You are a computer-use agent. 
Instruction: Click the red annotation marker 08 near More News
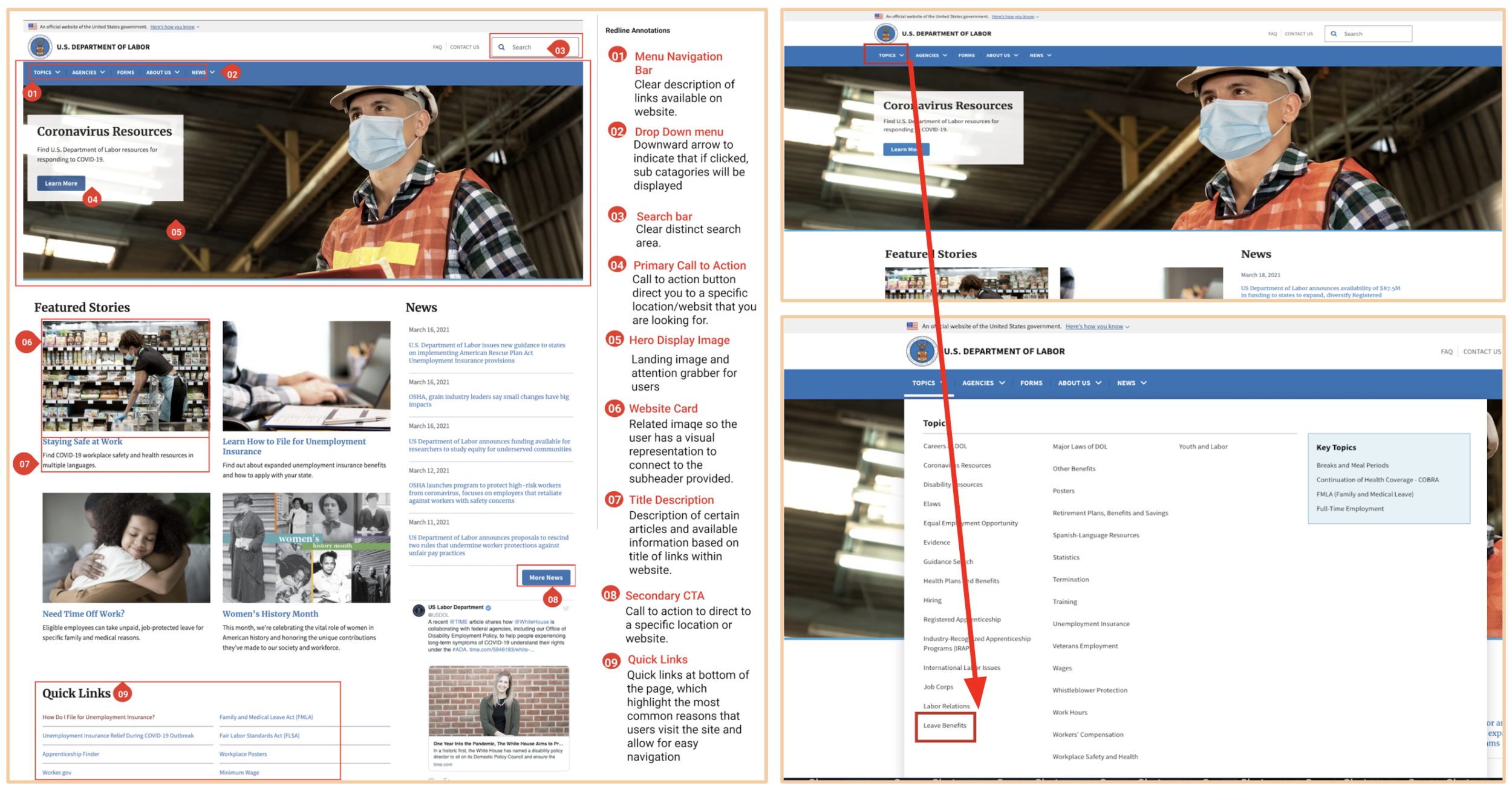552,599
